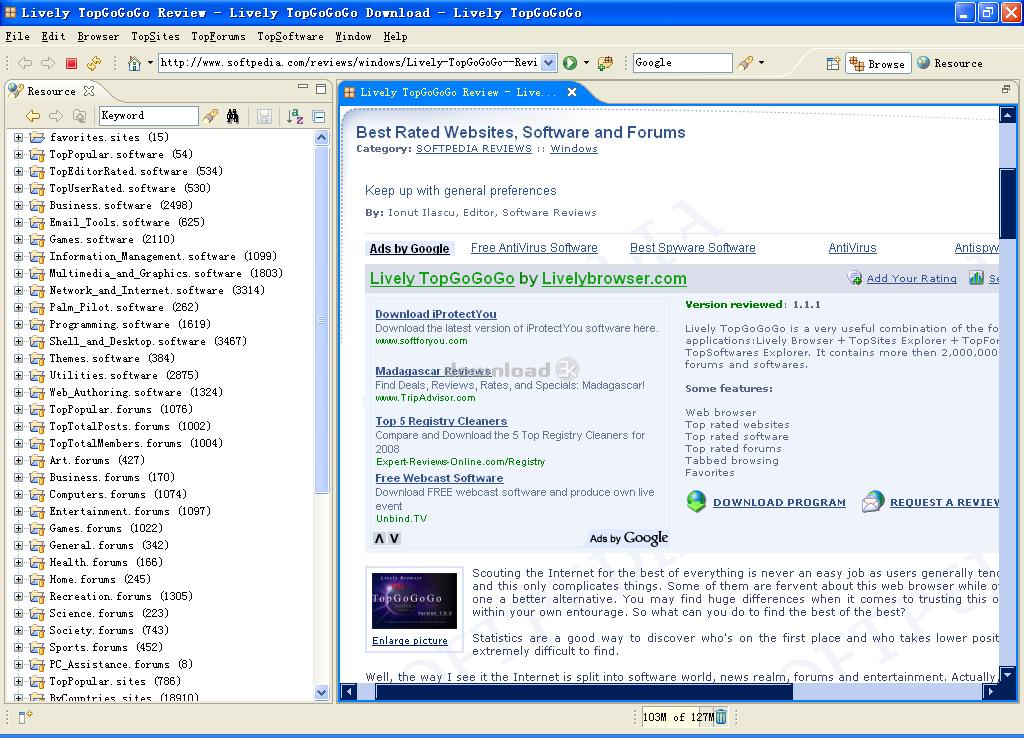Click the Resource tree vertical scrollbar thumb
This screenshot has height=738, width=1024.
coord(321,320)
